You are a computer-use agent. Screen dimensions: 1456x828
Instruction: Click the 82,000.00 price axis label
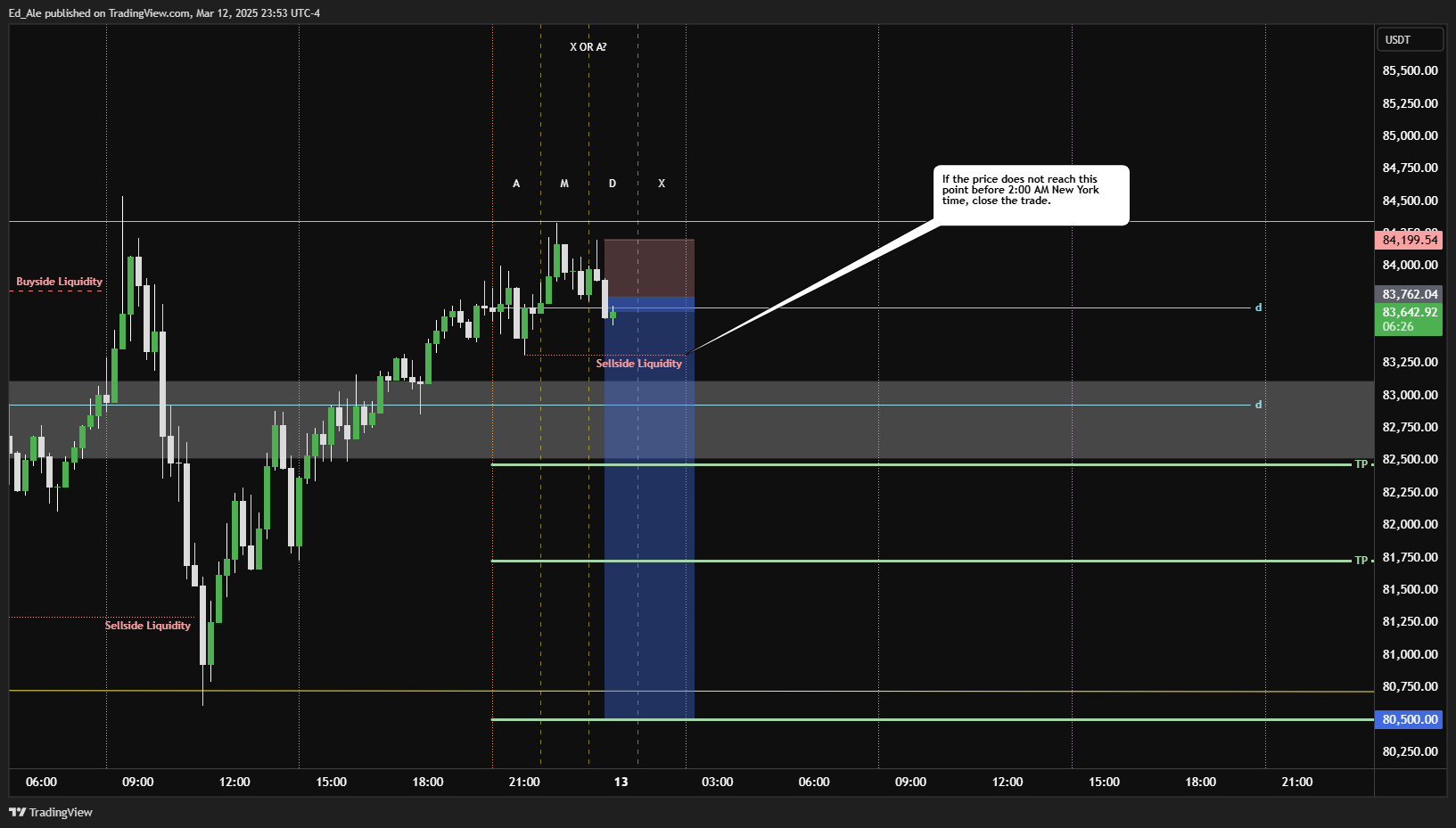click(1410, 524)
